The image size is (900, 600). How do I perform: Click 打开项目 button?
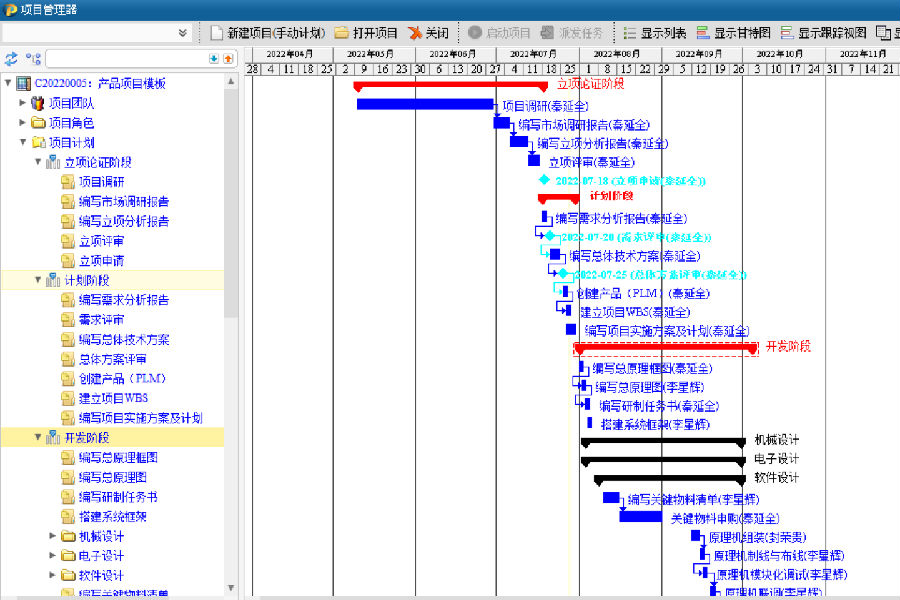coord(366,33)
